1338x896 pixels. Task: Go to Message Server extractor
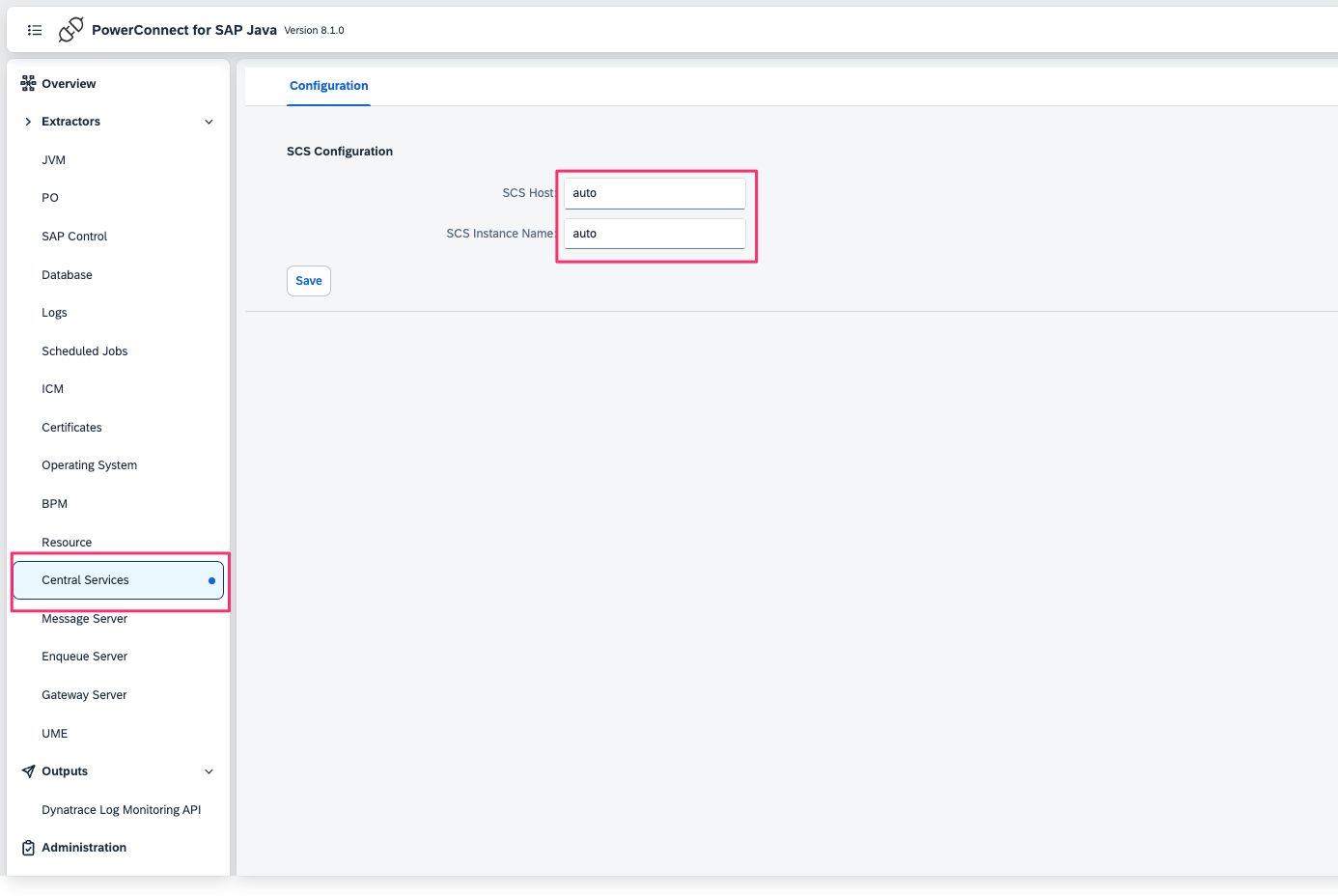(x=84, y=619)
